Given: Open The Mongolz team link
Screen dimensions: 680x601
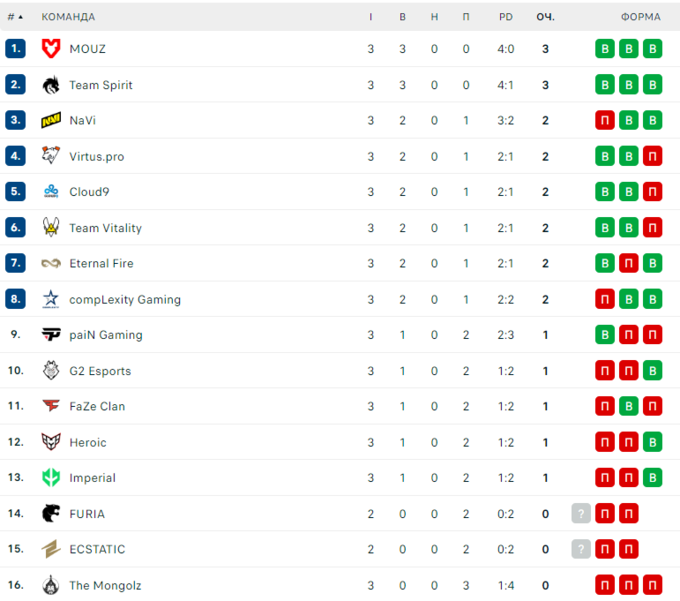Looking at the screenshot, I should pos(107,585).
